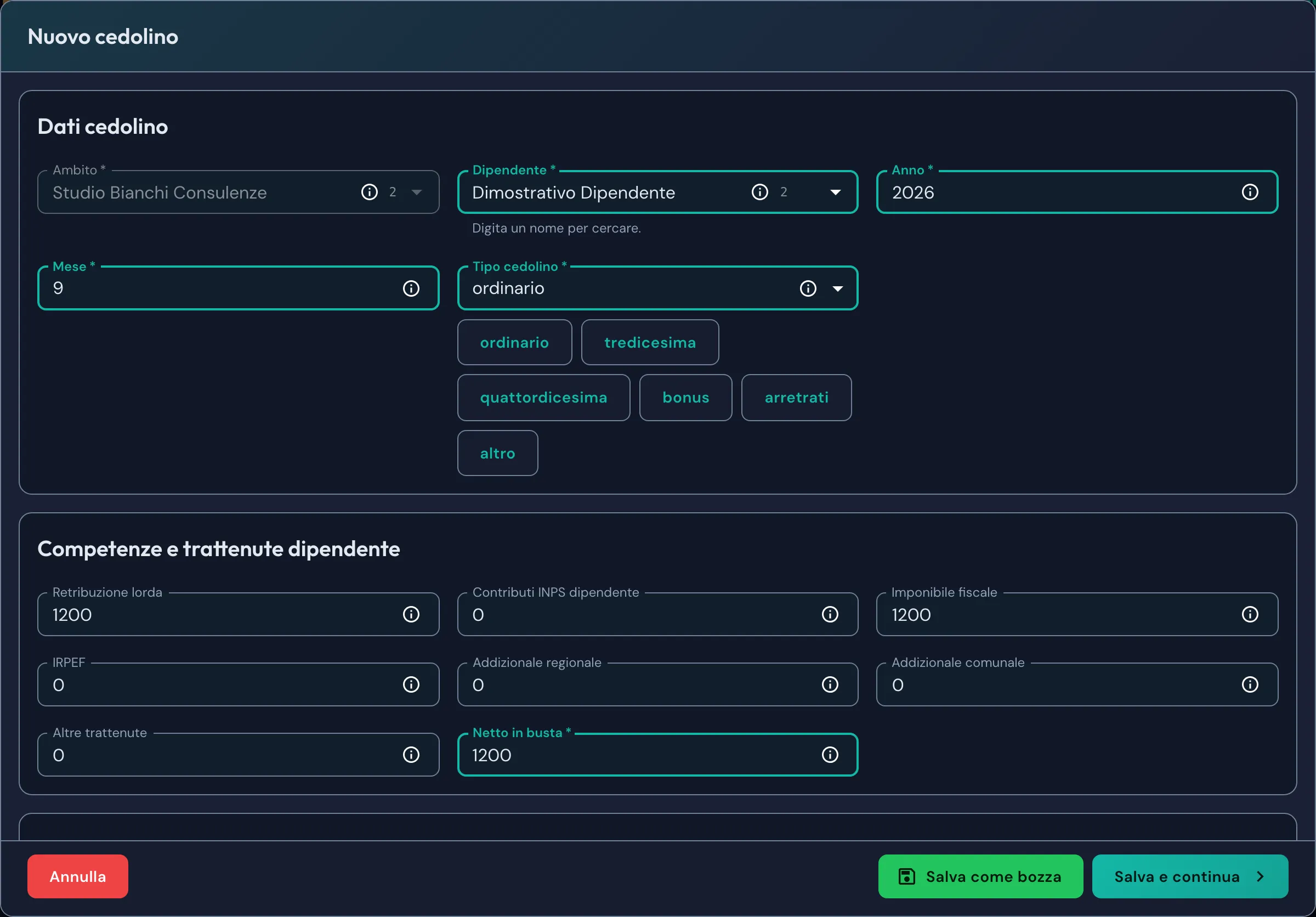Click Salva come bozza button
1316x917 pixels.
[x=980, y=876]
